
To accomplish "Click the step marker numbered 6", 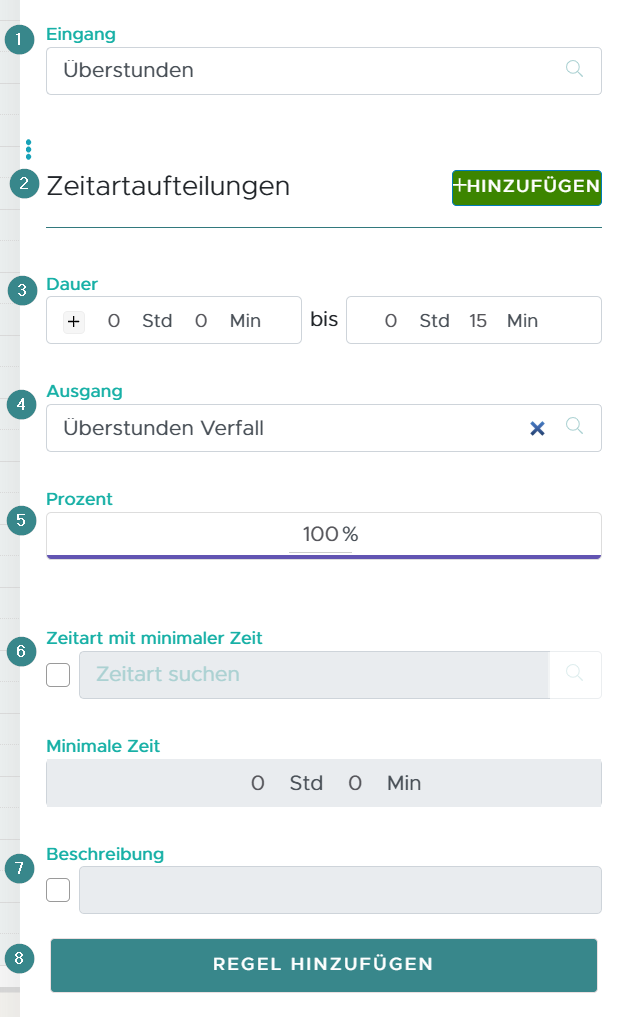I will click(20, 651).
